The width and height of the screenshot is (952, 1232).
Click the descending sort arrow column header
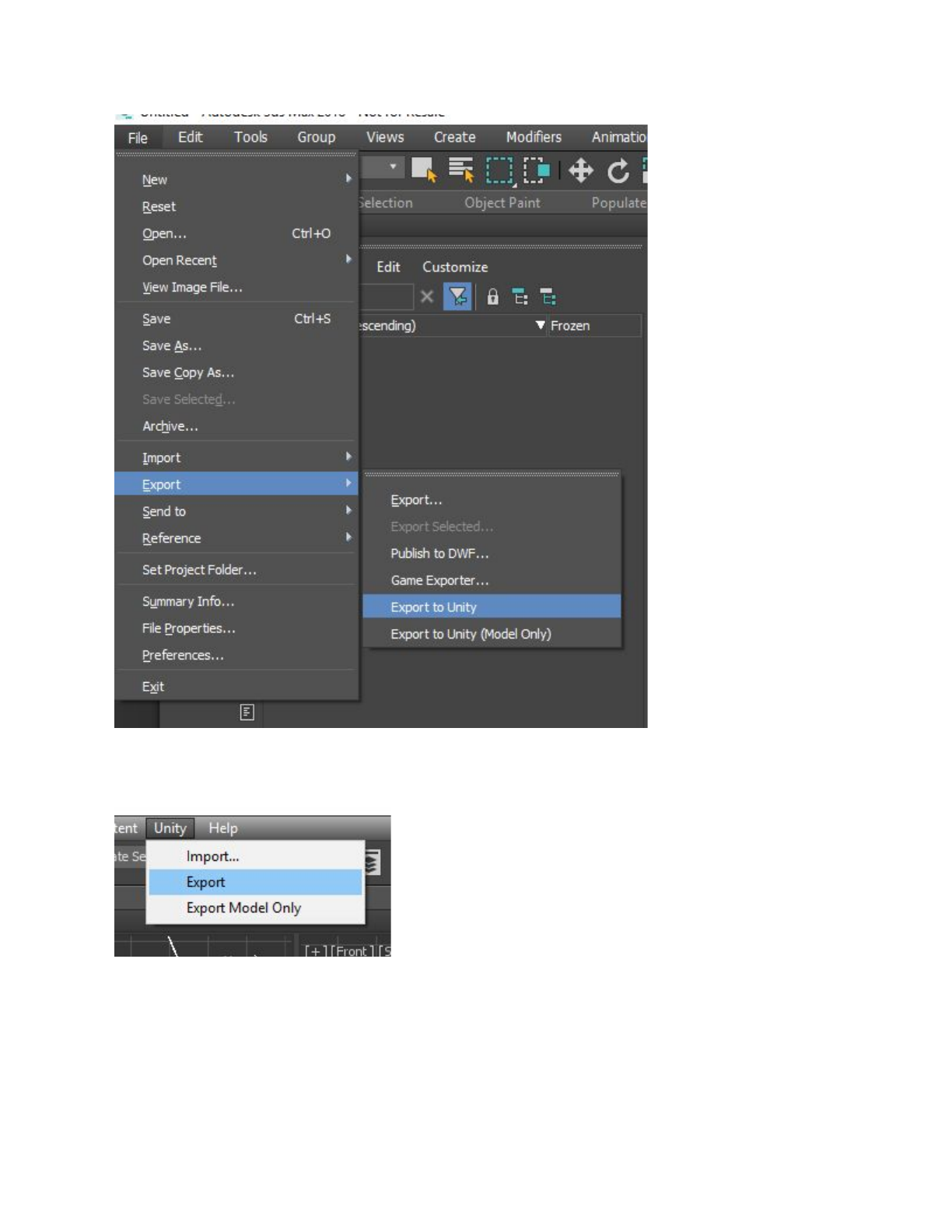pyautogui.click(x=540, y=325)
